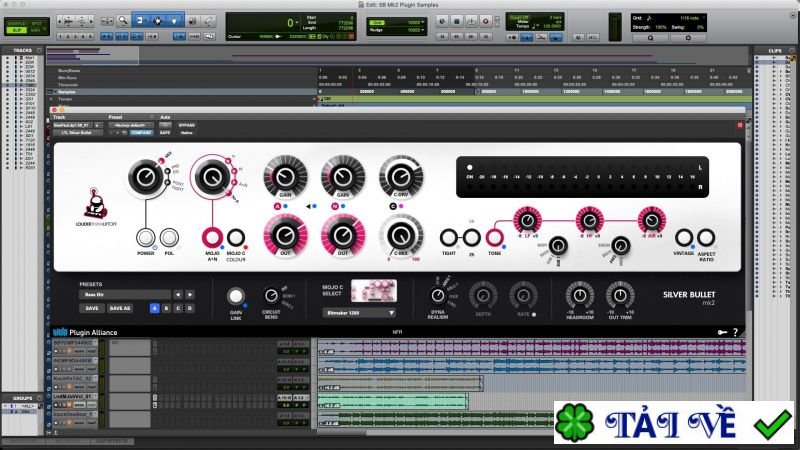This screenshot has width=800, height=450.
Task: Open the factory default preset dropdown
Action: [x=131, y=125]
